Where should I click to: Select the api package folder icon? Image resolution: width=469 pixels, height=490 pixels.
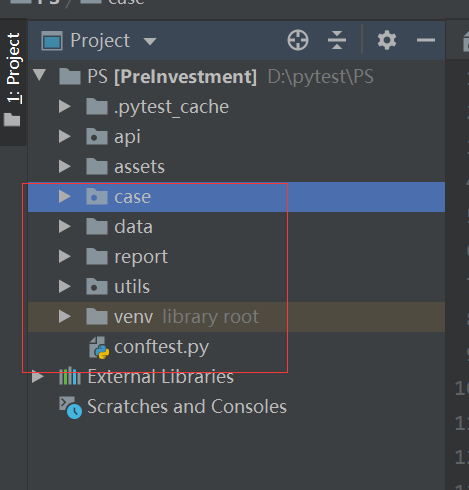tap(97, 136)
